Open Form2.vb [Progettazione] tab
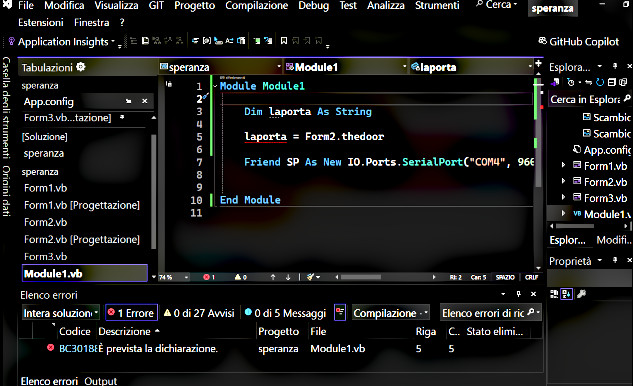This screenshot has width=633, height=386. 82,239
